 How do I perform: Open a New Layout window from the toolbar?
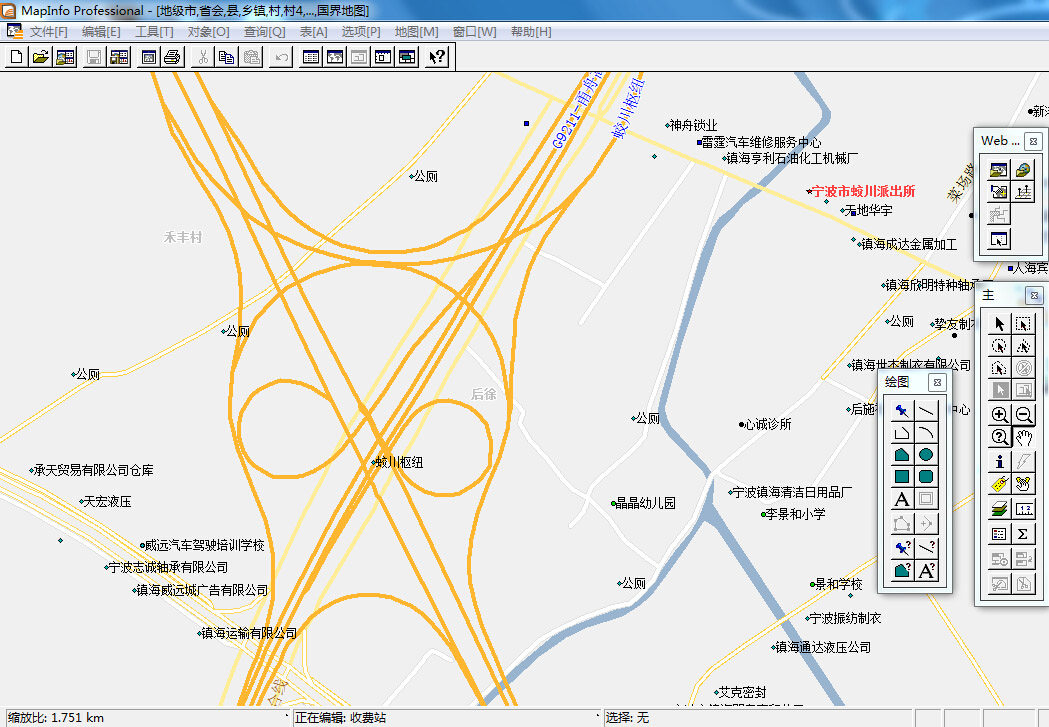[383, 57]
